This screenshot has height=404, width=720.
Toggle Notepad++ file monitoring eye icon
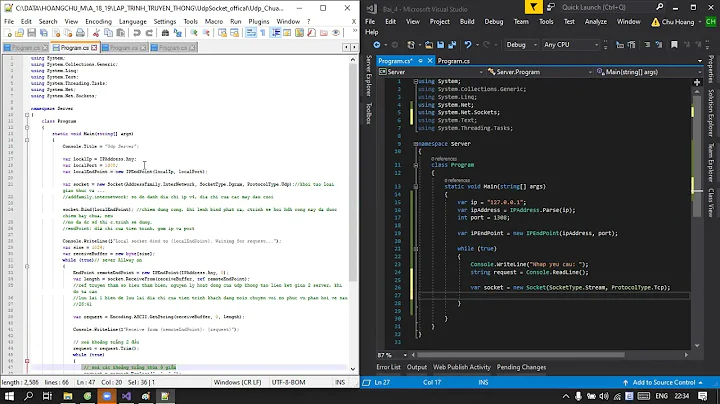[x=336, y=33]
